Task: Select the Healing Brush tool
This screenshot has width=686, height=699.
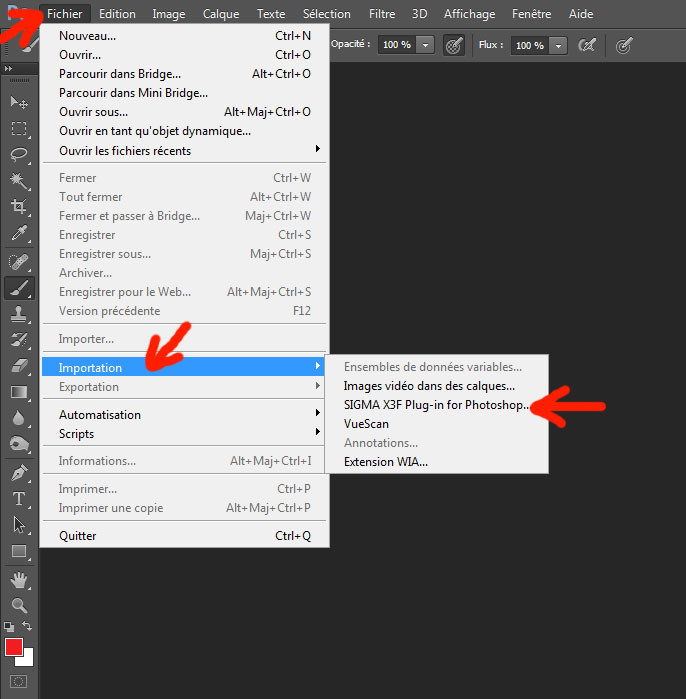Action: [x=19, y=262]
